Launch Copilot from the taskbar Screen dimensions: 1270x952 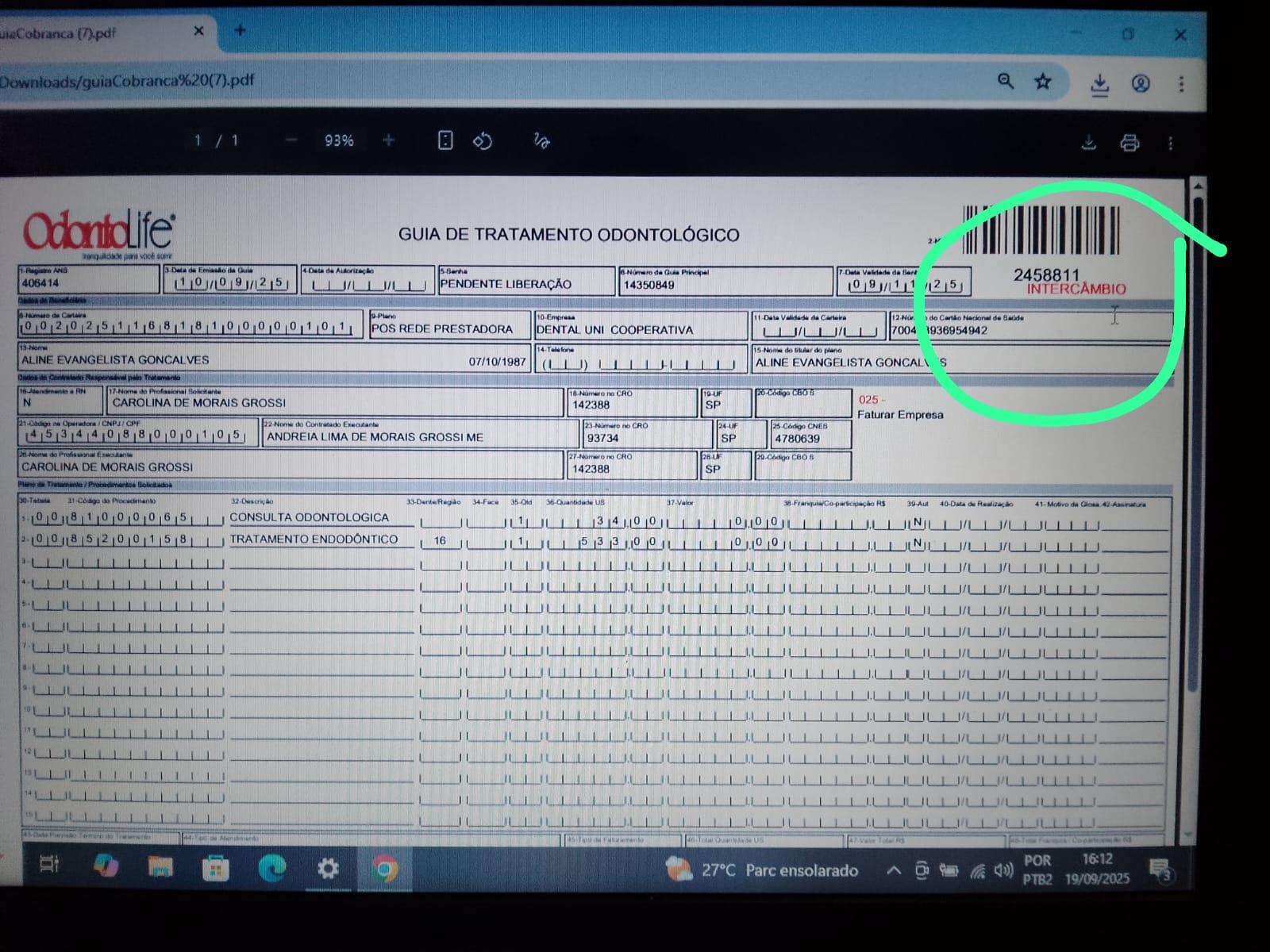click(x=106, y=866)
